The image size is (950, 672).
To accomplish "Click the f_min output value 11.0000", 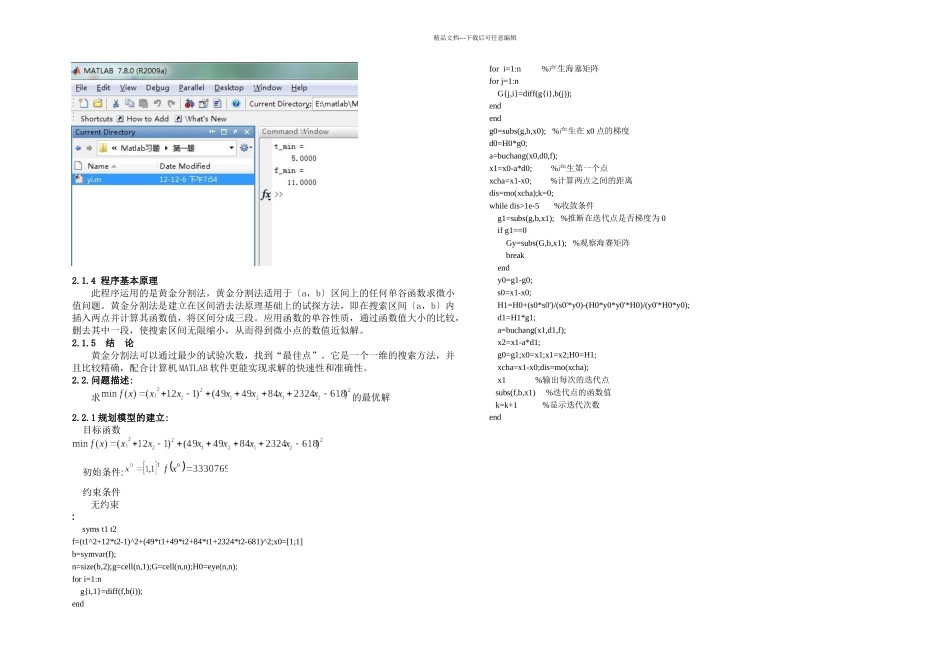I will [x=302, y=182].
